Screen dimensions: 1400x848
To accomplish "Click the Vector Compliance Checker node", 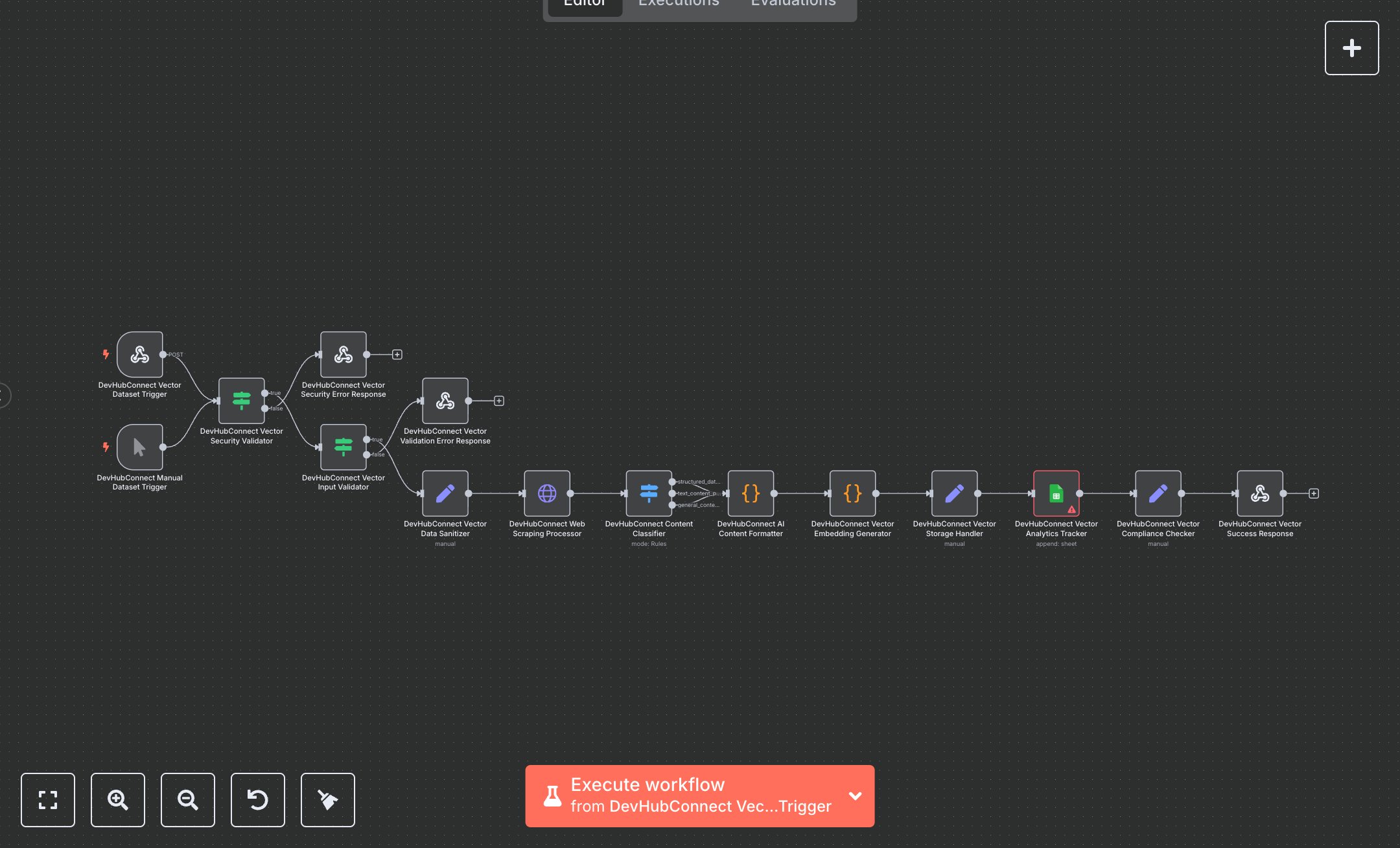I will point(1158,493).
